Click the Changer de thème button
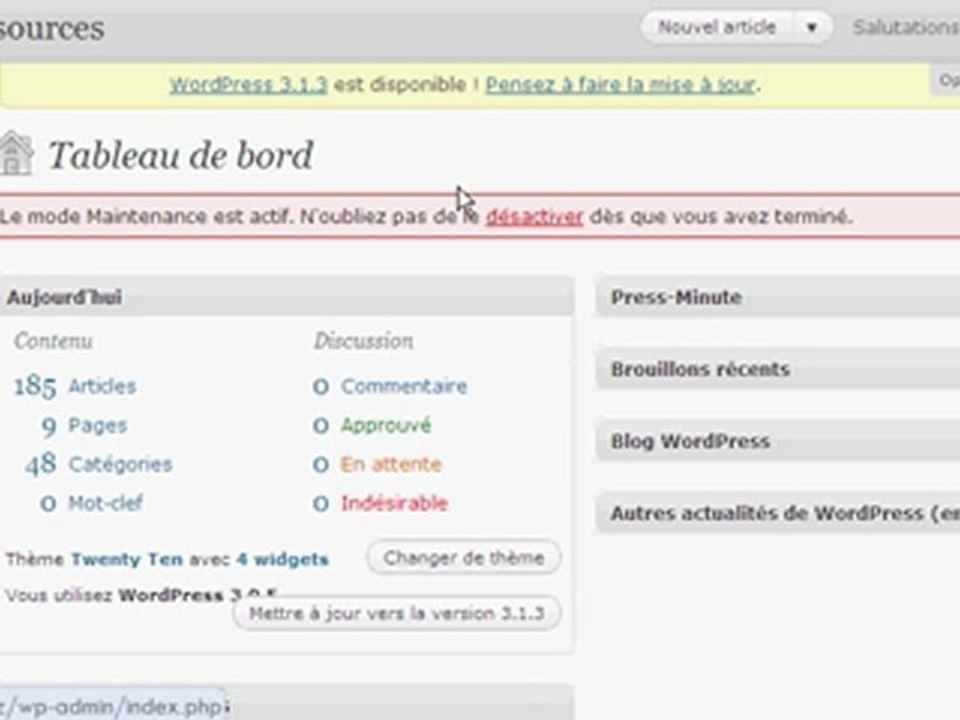The image size is (960, 720). tap(463, 558)
